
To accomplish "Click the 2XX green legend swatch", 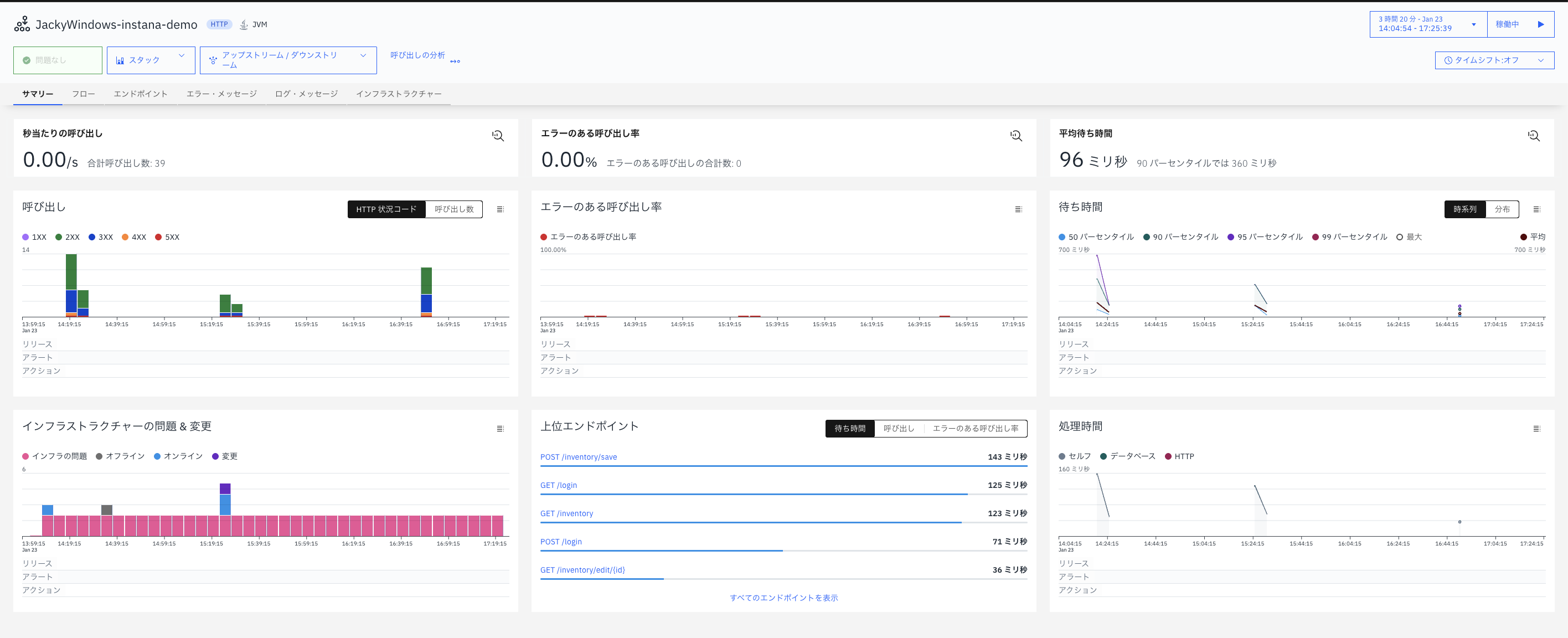I will point(59,237).
